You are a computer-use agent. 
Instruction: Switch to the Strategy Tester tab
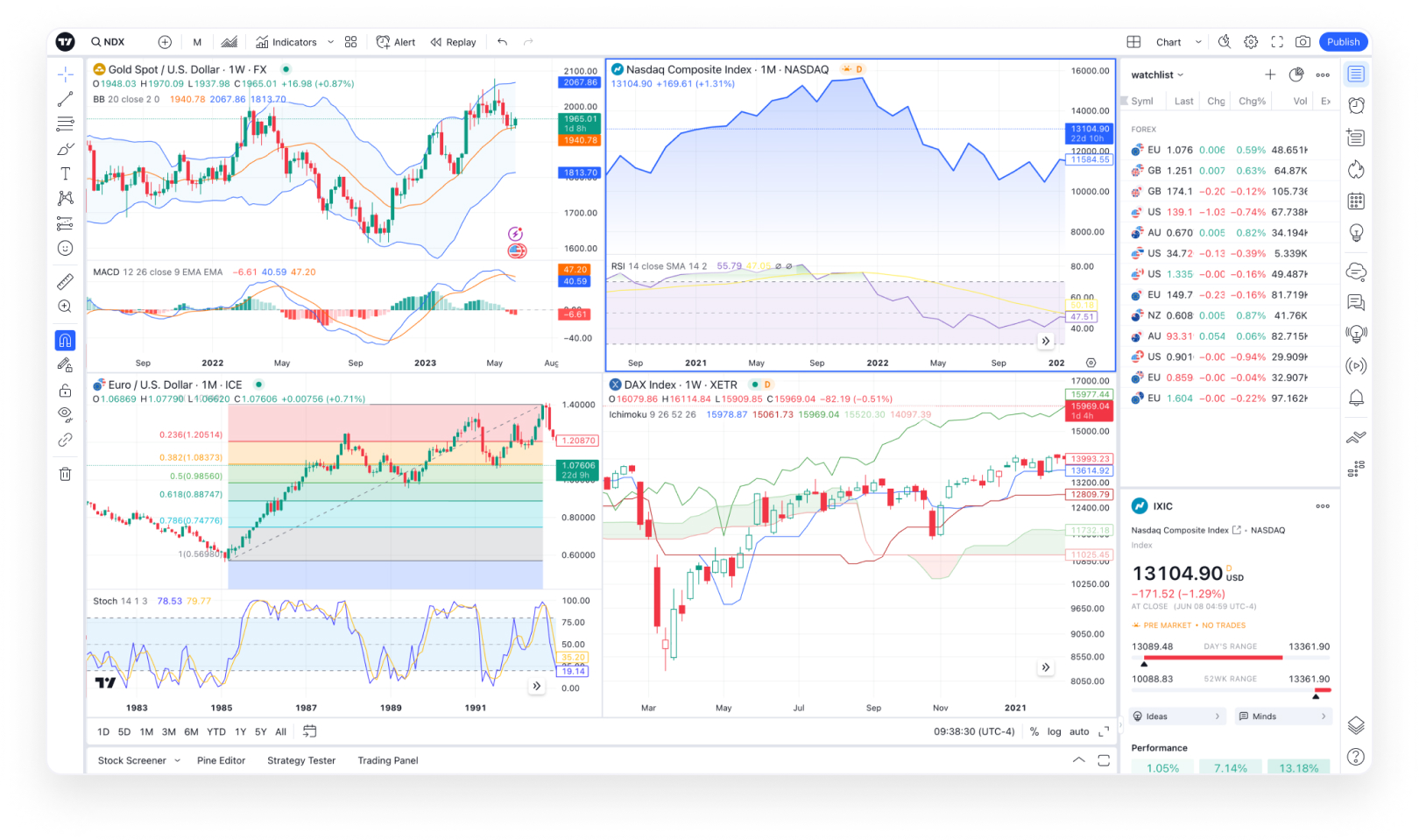(x=301, y=760)
